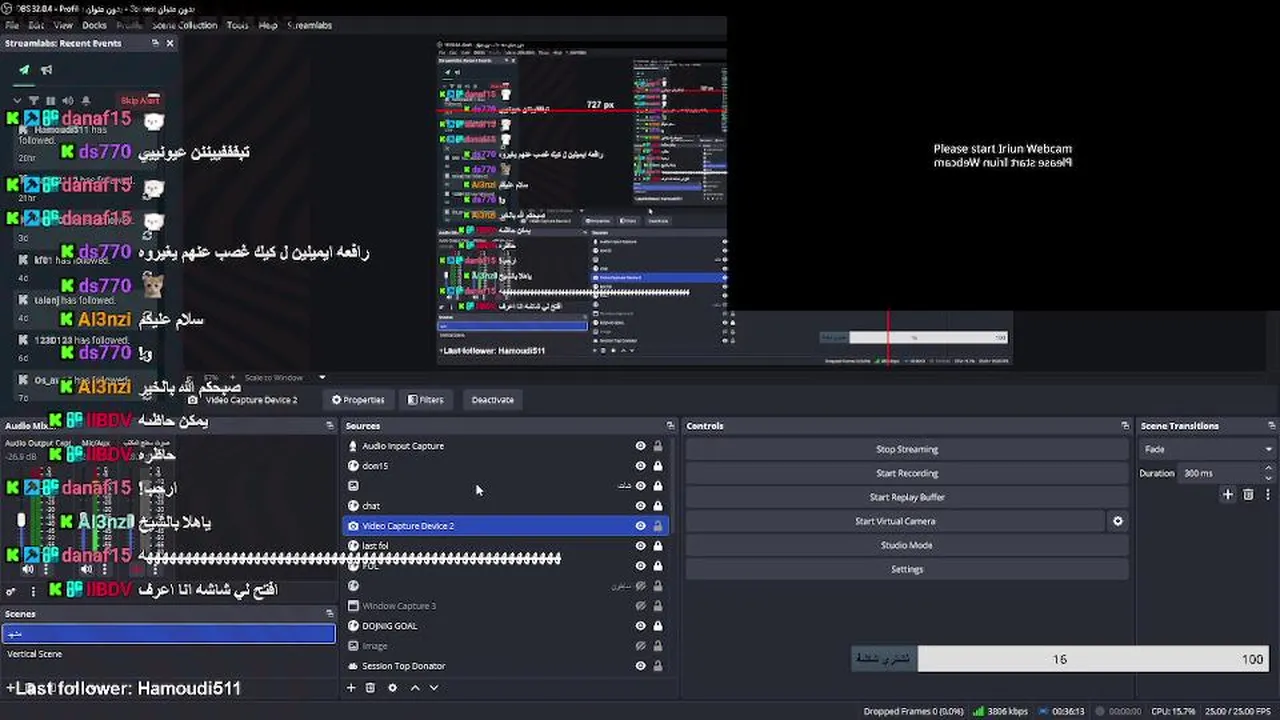Open the Recent Events filter funnel
Viewport: 1280px width, 720px height.
point(33,101)
